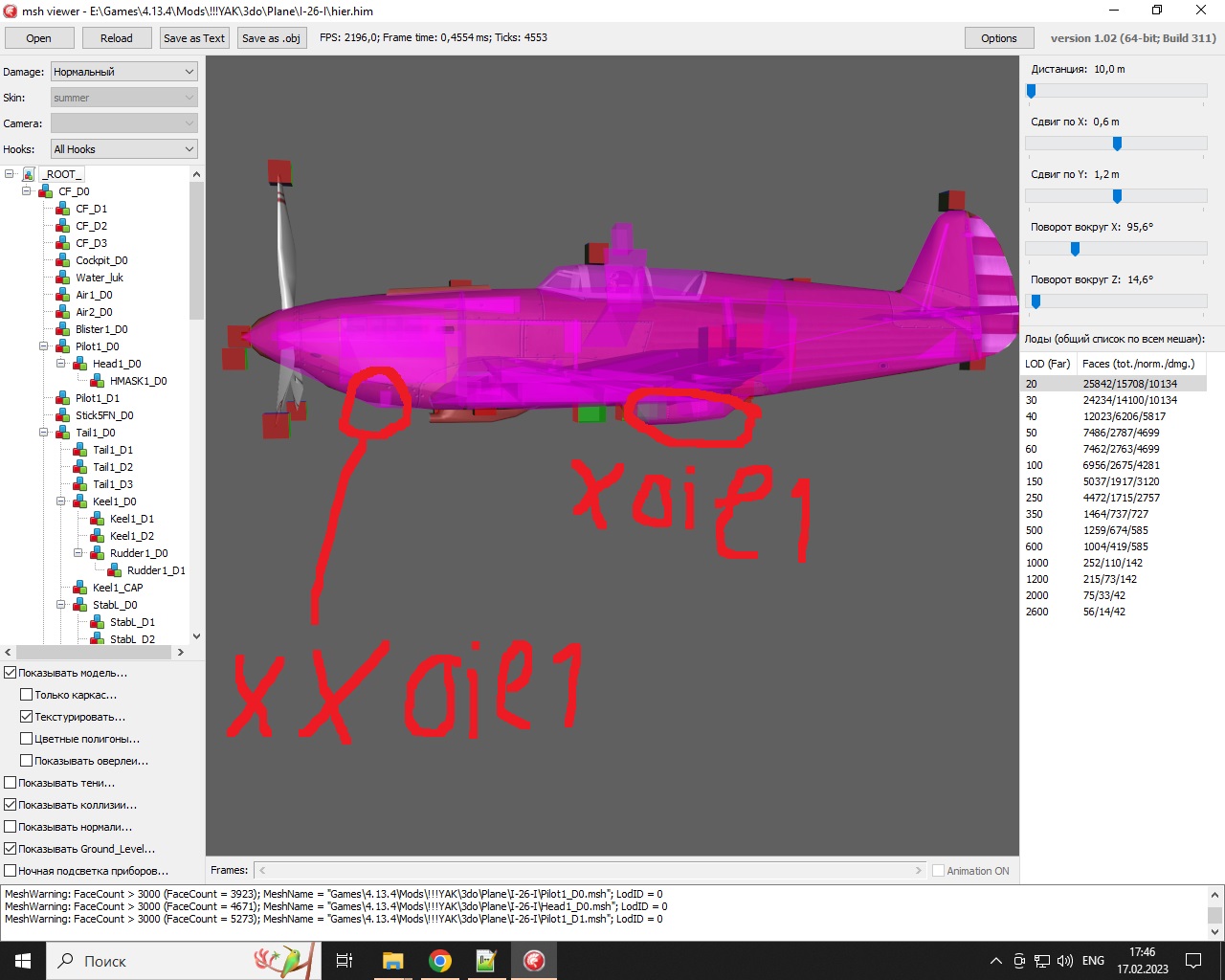This screenshot has width=1225, height=980.
Task: Open the volume control in the tray
Action: 1065,961
